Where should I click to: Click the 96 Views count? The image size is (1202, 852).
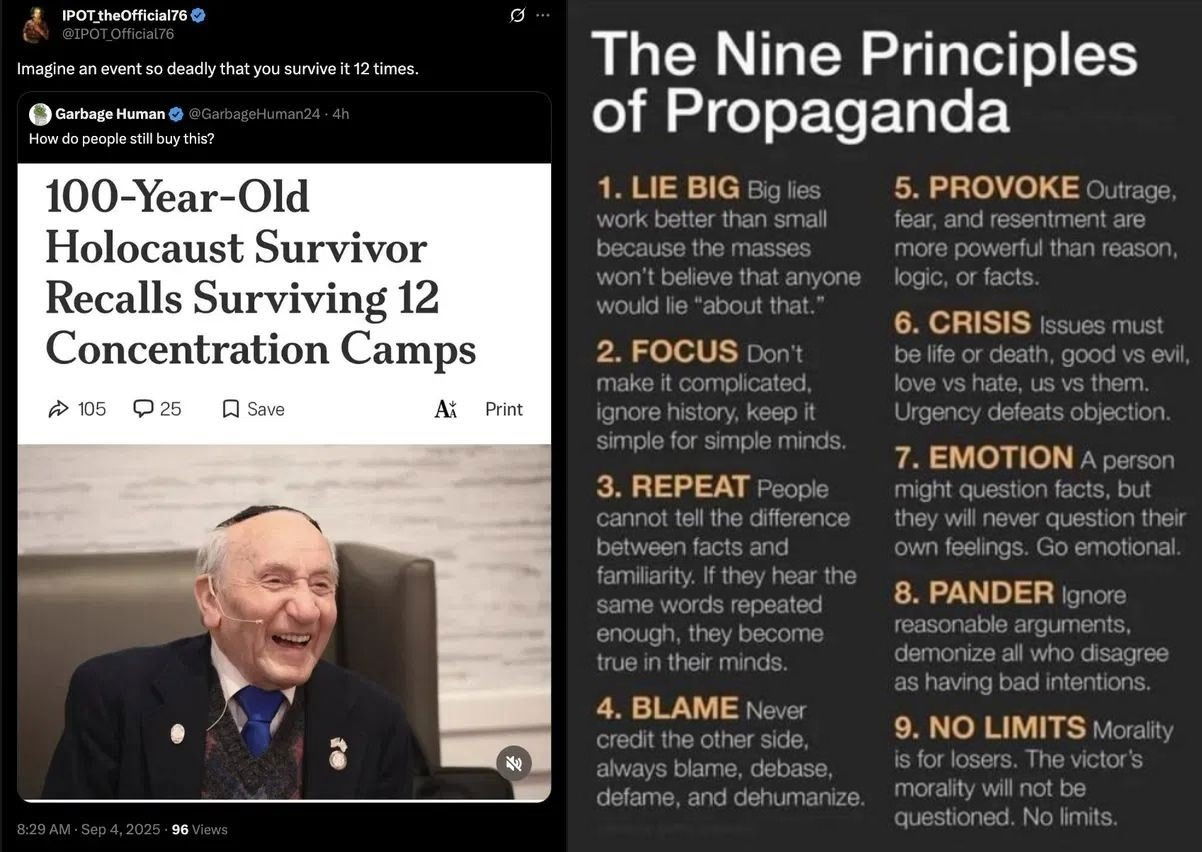[x=200, y=829]
